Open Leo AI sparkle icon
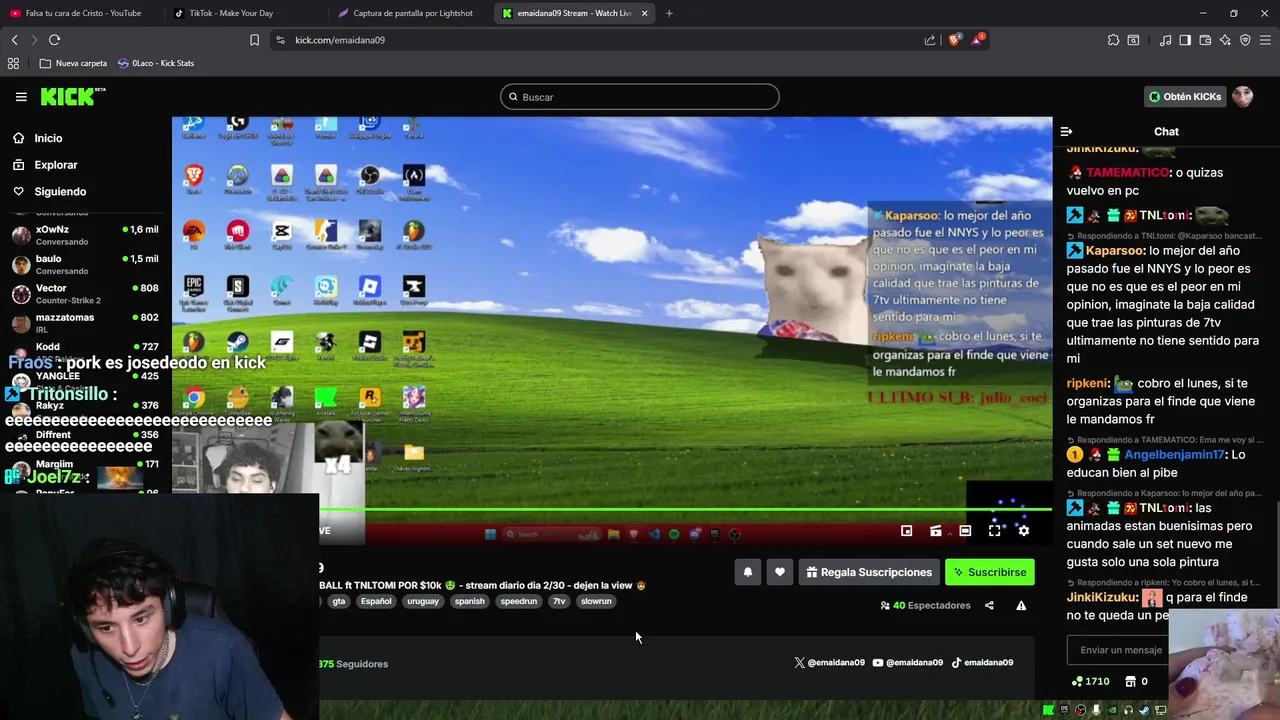This screenshot has height=720, width=1280. pyautogui.click(x=1225, y=40)
